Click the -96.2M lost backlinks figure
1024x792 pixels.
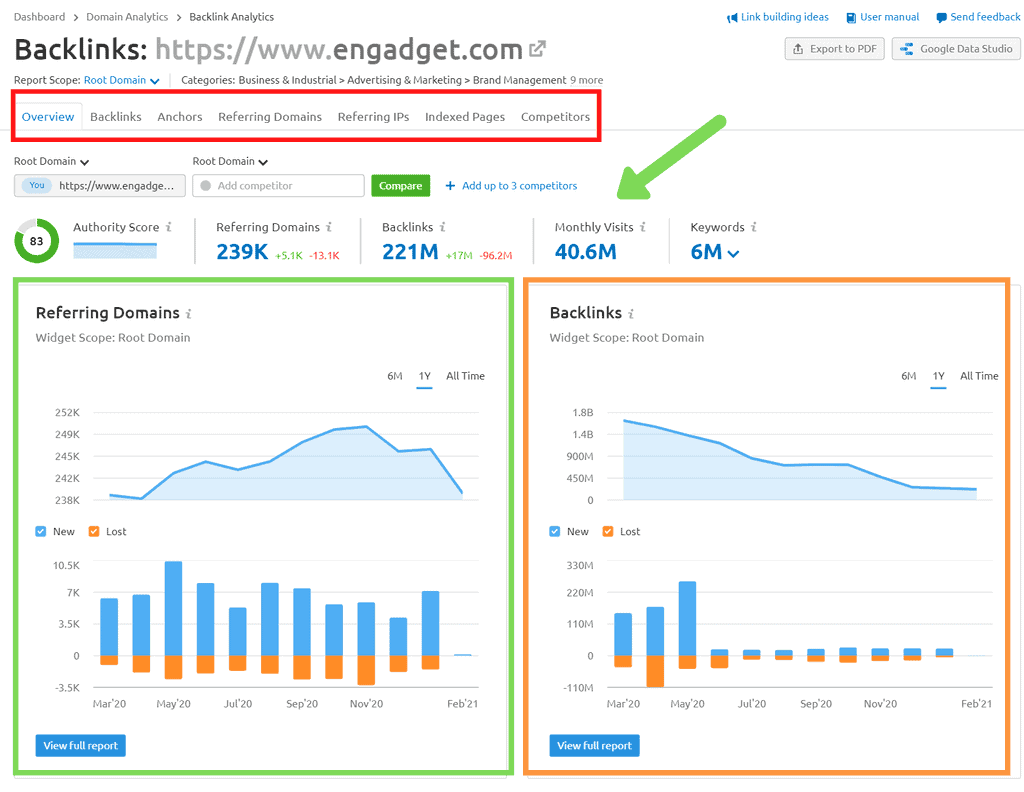tap(496, 256)
